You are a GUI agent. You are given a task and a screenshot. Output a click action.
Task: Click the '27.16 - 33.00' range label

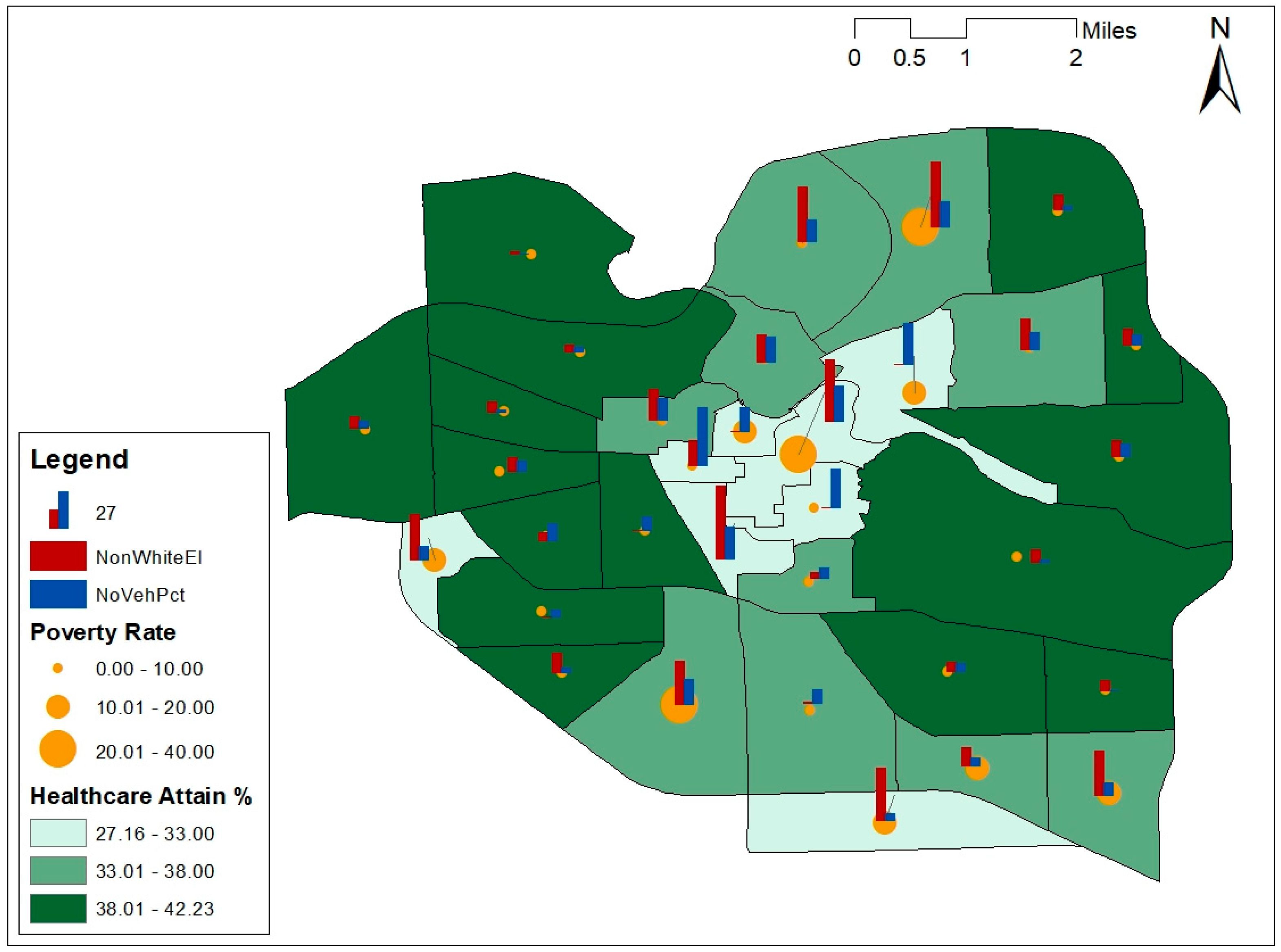click(155, 835)
